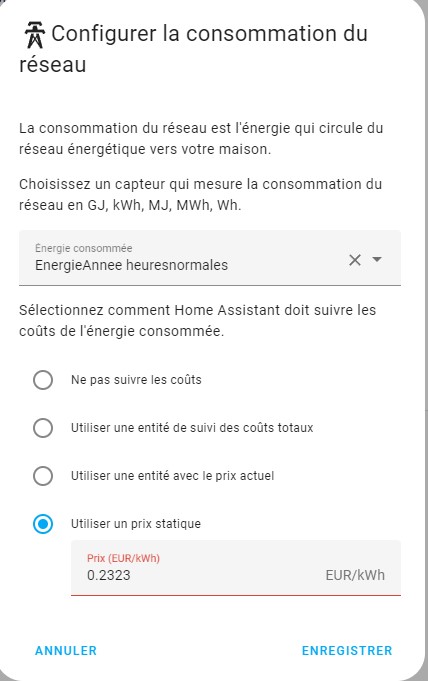This screenshot has width=428, height=681.
Task: Click the Configurer la consommation du réseau heading
Action: (193, 49)
